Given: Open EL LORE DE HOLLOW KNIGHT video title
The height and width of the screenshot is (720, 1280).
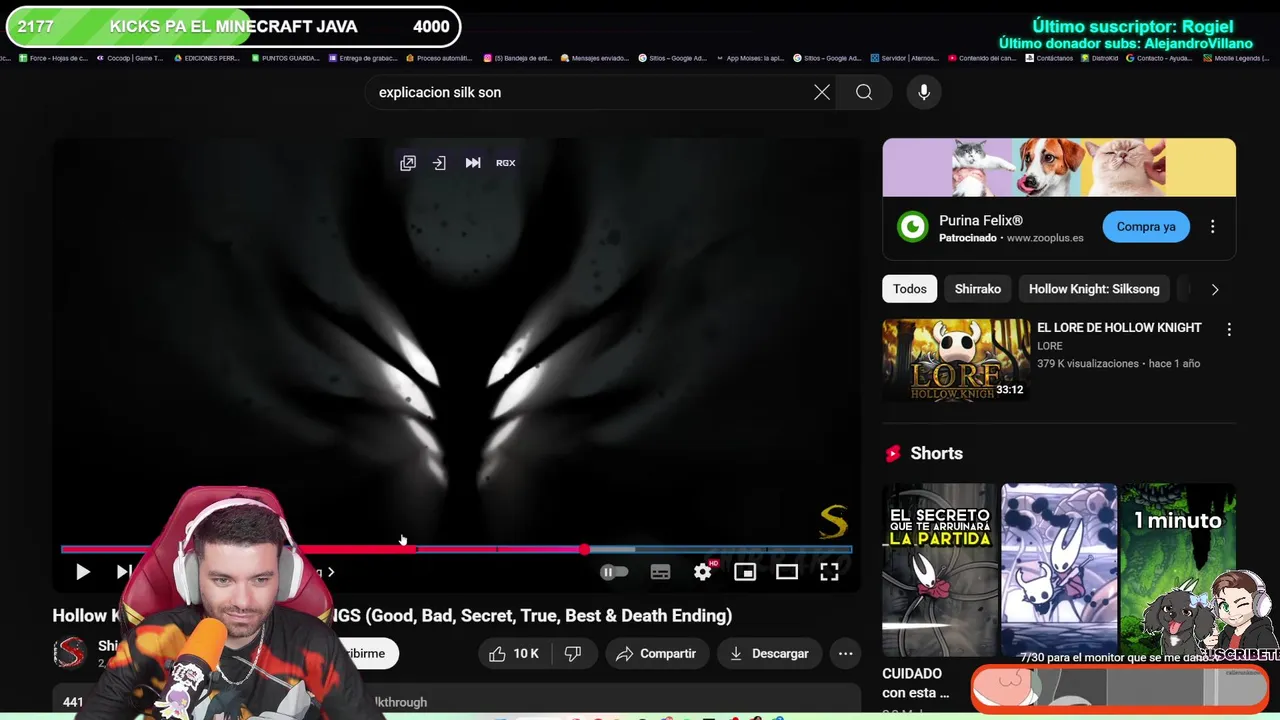Looking at the screenshot, I should click(1119, 328).
